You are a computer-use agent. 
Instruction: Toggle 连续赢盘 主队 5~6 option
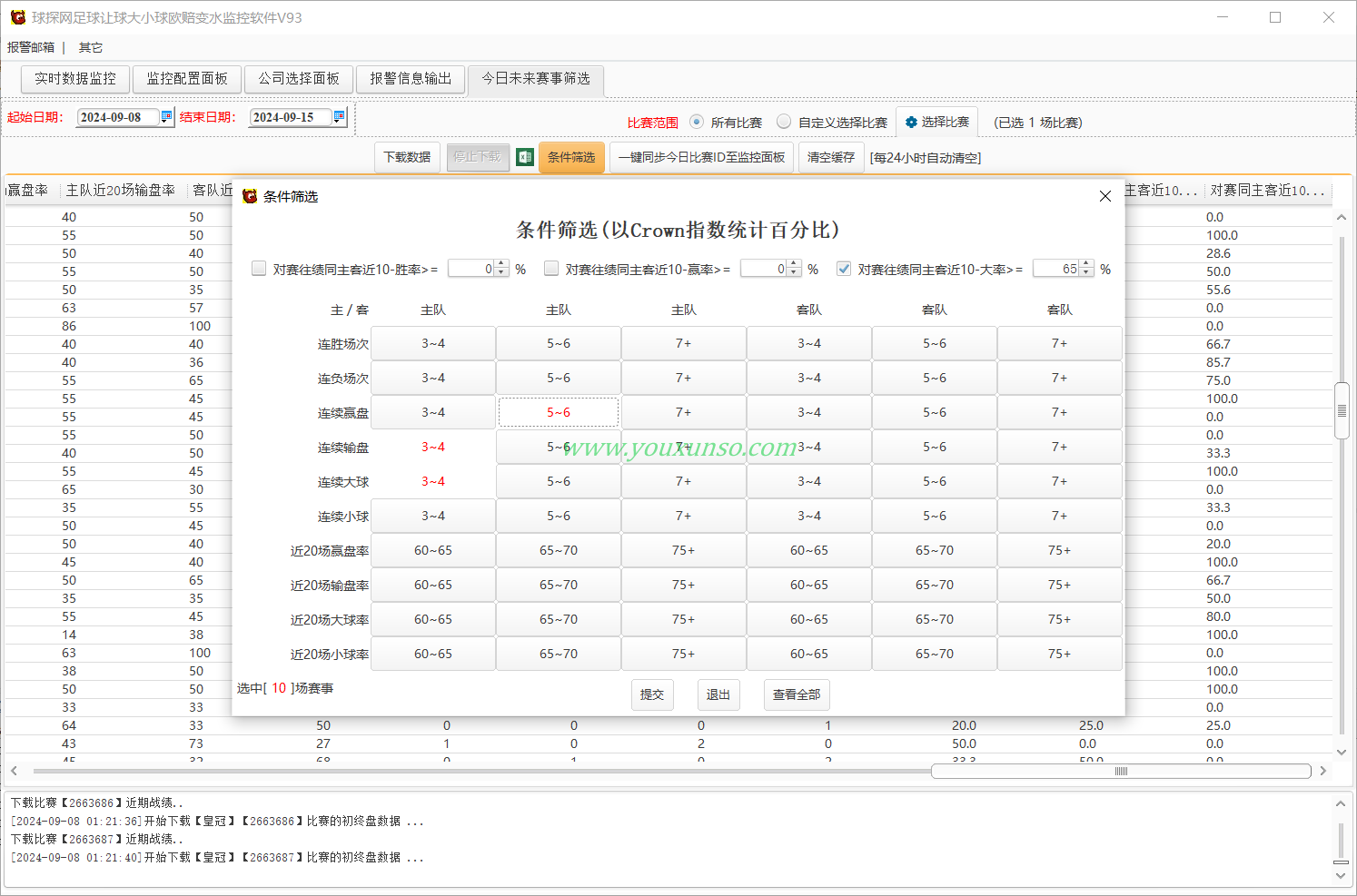pyautogui.click(x=559, y=413)
